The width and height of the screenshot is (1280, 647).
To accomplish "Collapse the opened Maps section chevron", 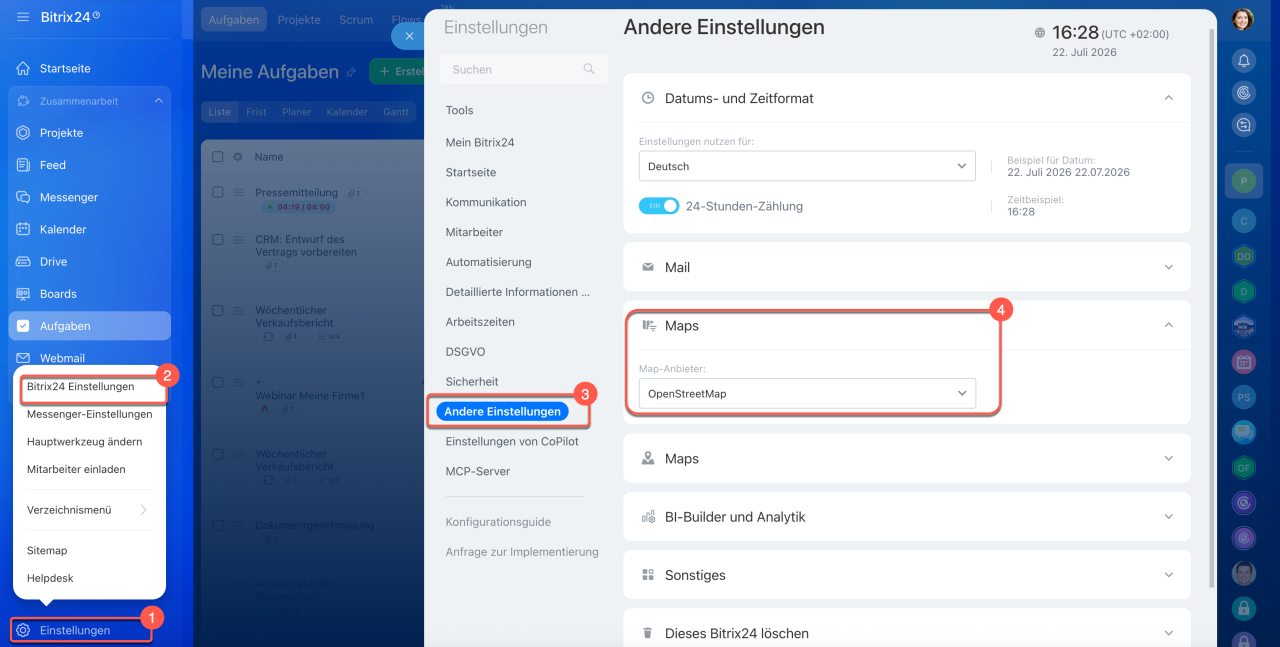I will tap(1169, 325).
